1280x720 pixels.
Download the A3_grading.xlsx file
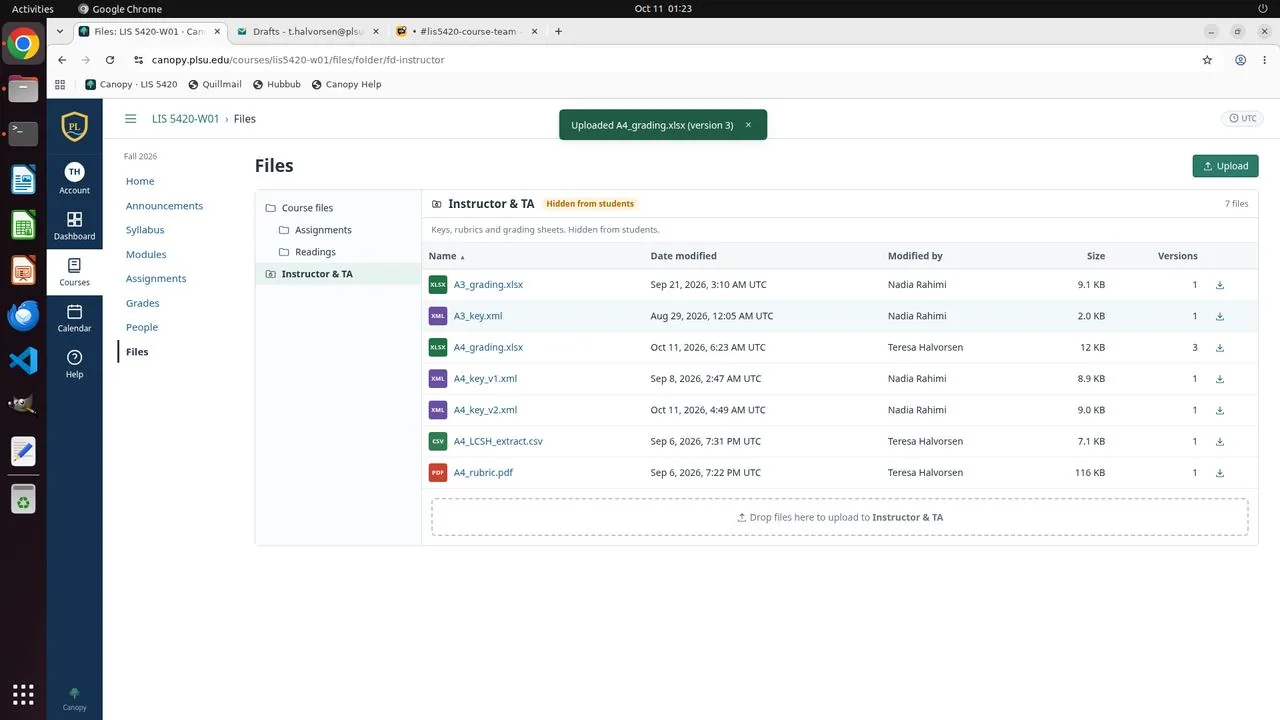pyautogui.click(x=1220, y=285)
